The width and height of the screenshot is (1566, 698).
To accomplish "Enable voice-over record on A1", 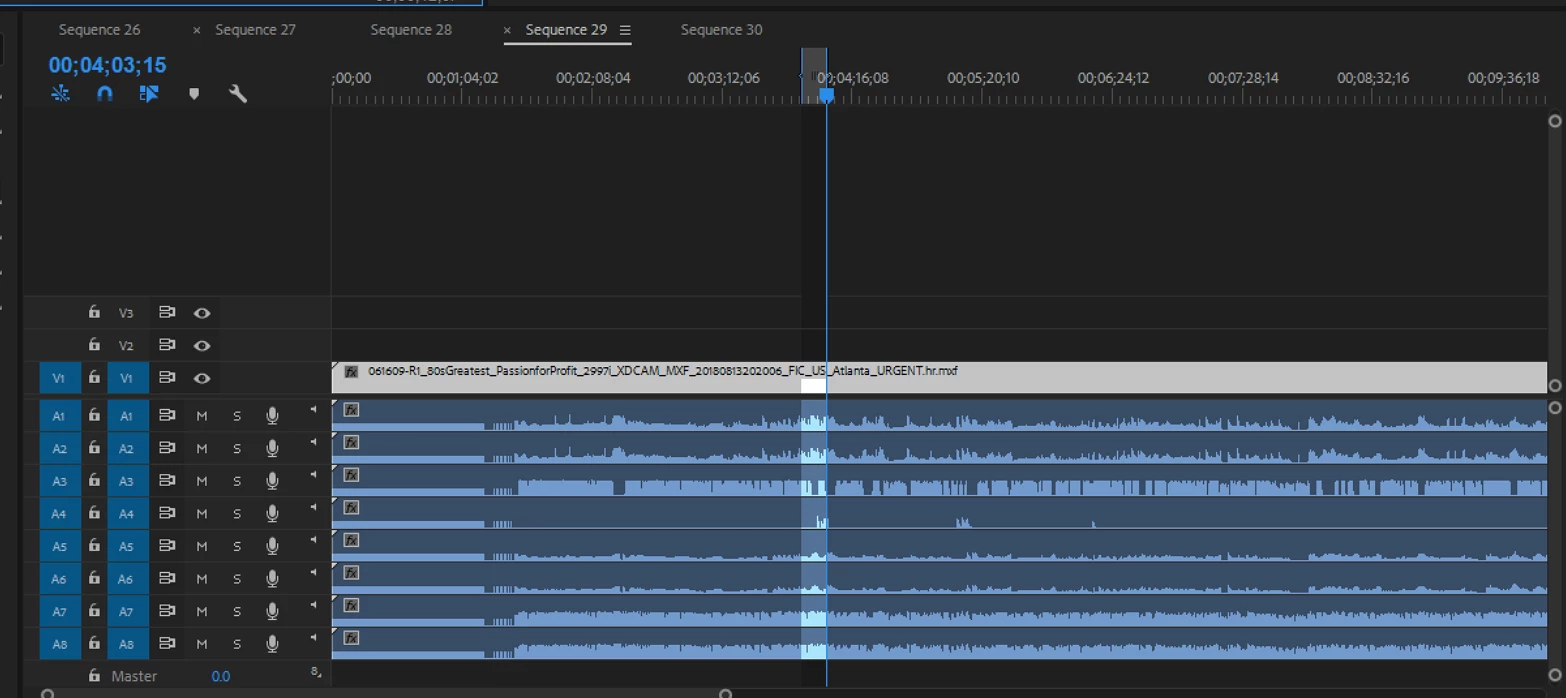I will 272,416.
